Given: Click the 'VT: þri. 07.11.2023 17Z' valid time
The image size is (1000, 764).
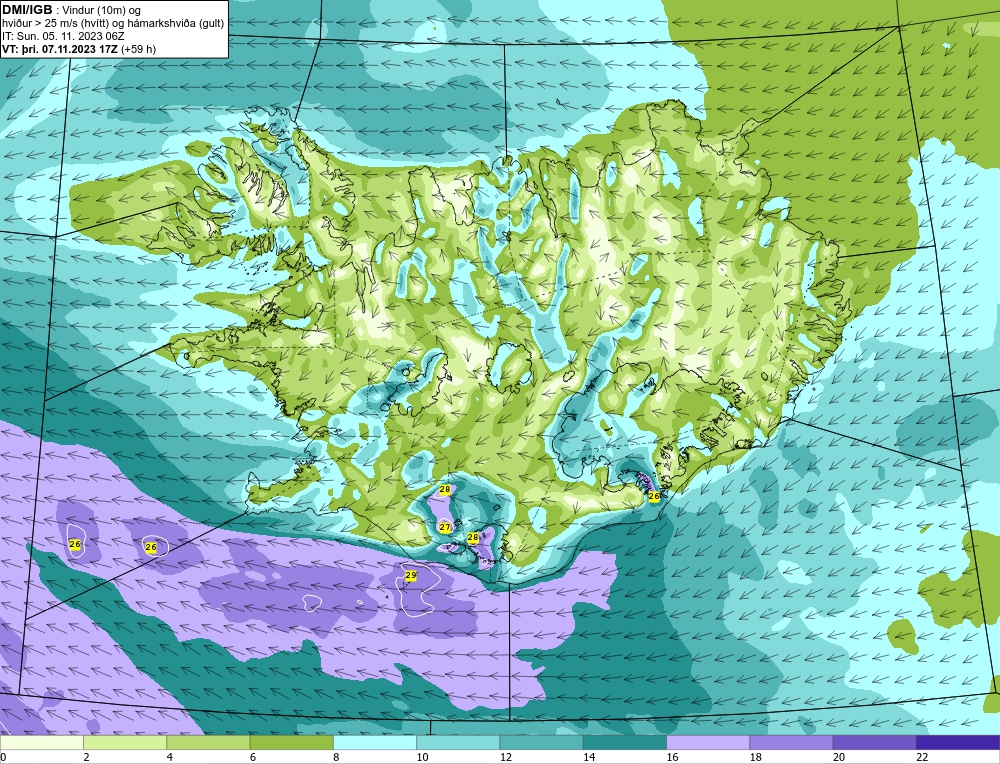Looking at the screenshot, I should click(60, 49).
